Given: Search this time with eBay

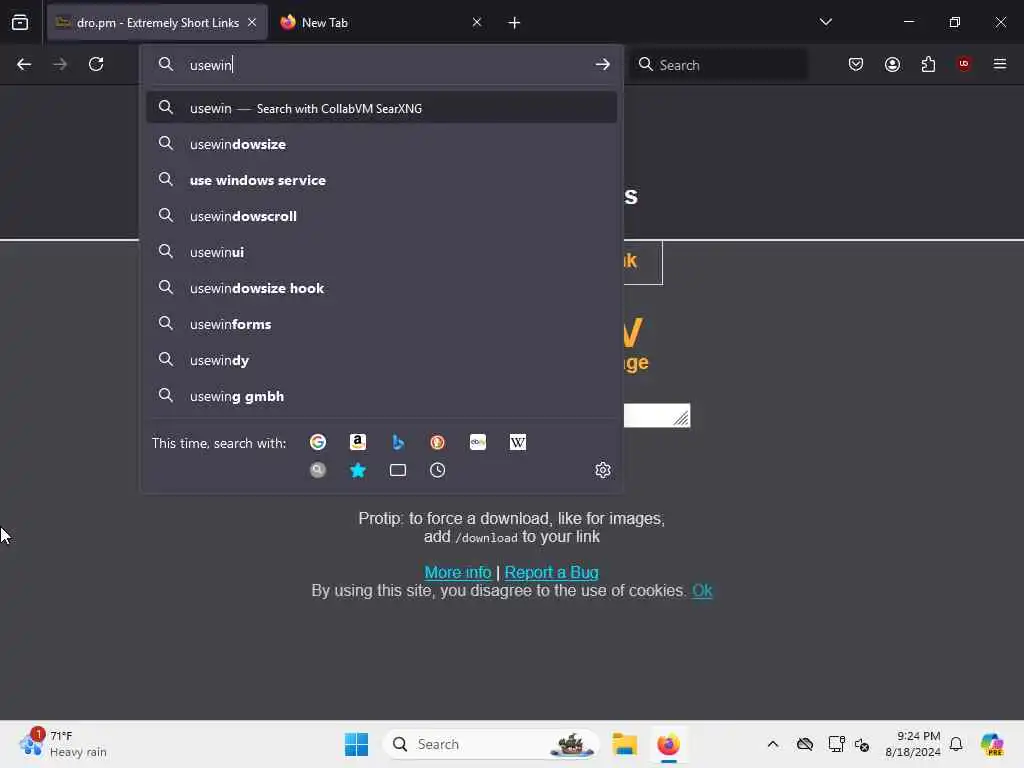Looking at the screenshot, I should click(x=478, y=442).
